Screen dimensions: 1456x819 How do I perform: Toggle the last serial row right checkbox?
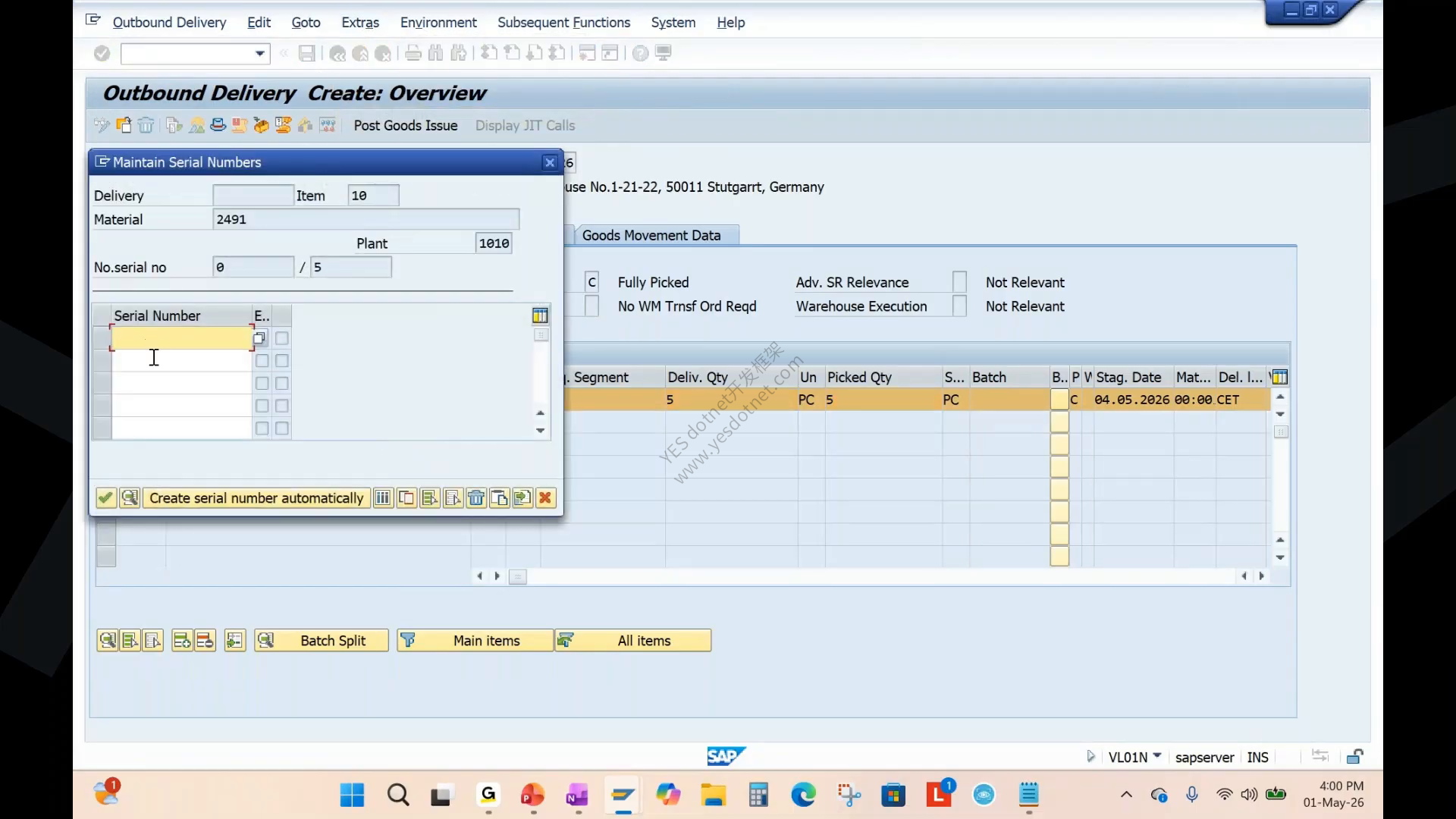pos(282,428)
